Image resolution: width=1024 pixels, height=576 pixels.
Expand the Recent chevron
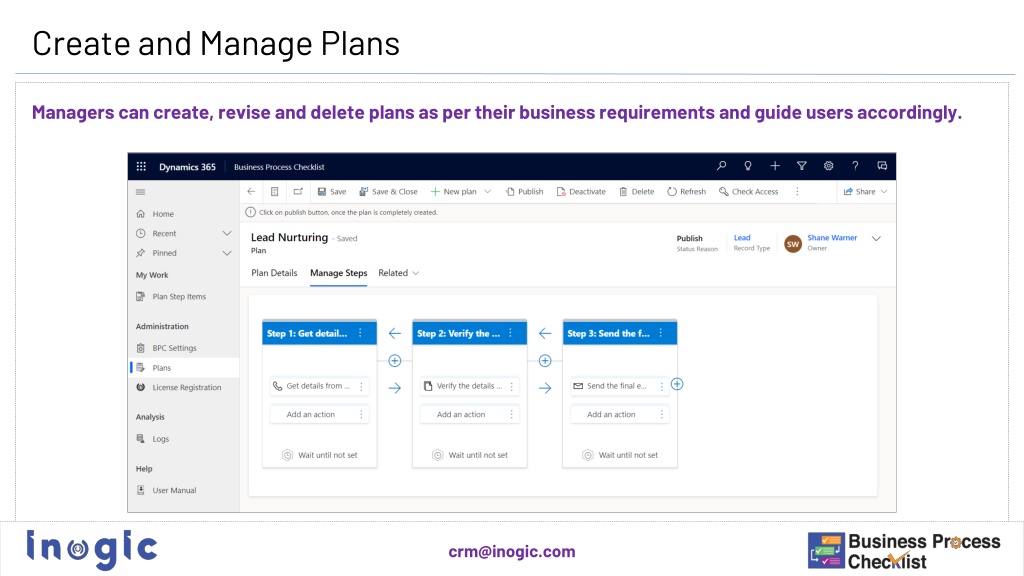(227, 233)
